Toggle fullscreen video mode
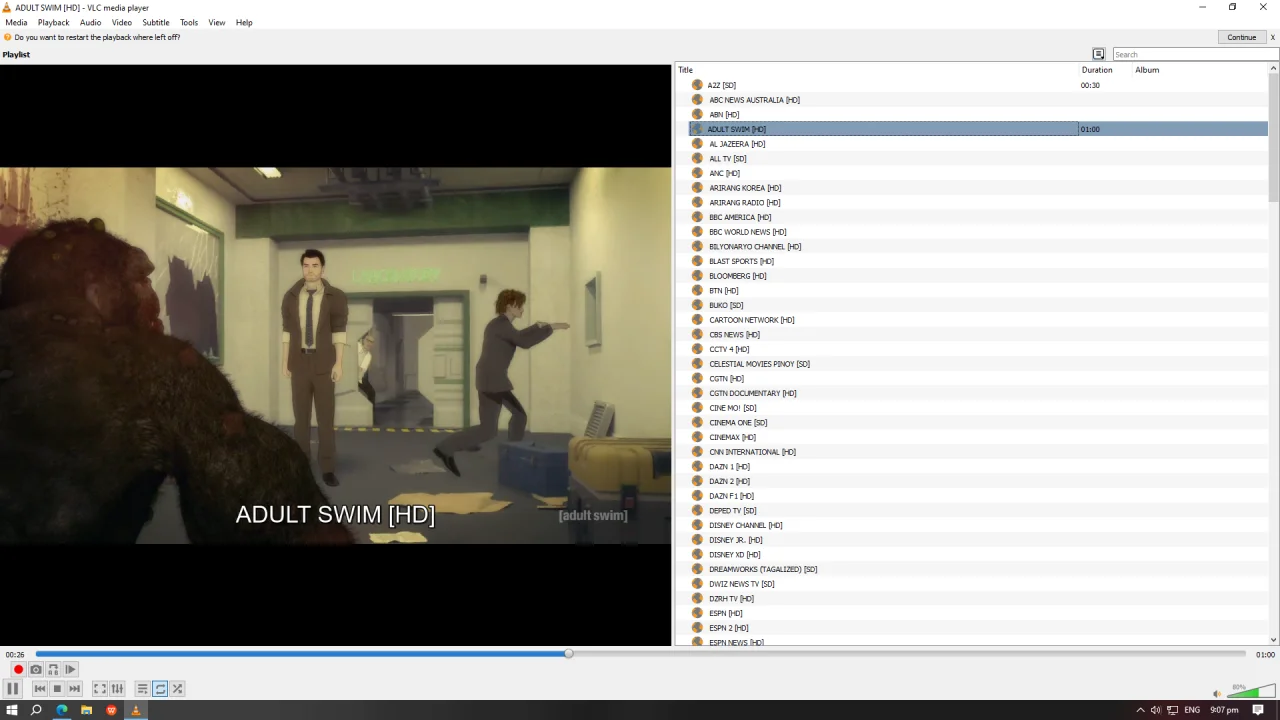 (x=100, y=688)
